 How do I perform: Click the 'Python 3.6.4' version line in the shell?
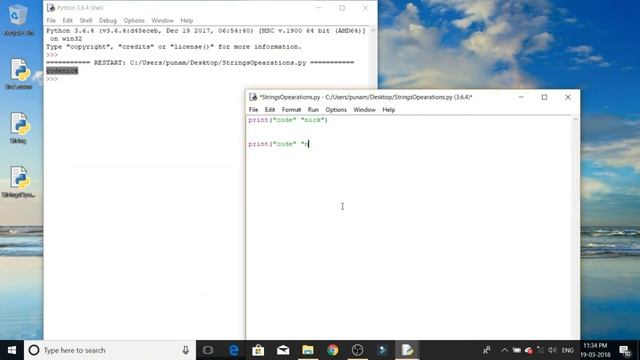coord(206,31)
